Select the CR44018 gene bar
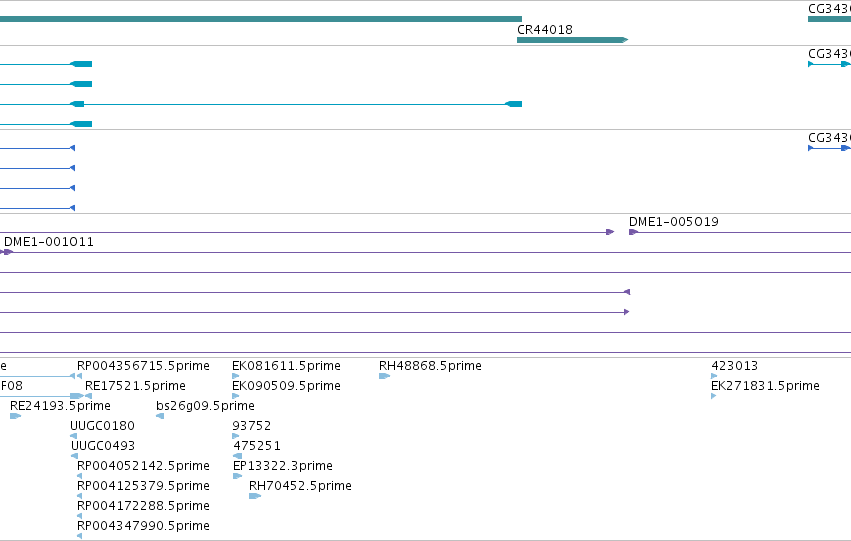851x541 pixels. click(x=572, y=40)
